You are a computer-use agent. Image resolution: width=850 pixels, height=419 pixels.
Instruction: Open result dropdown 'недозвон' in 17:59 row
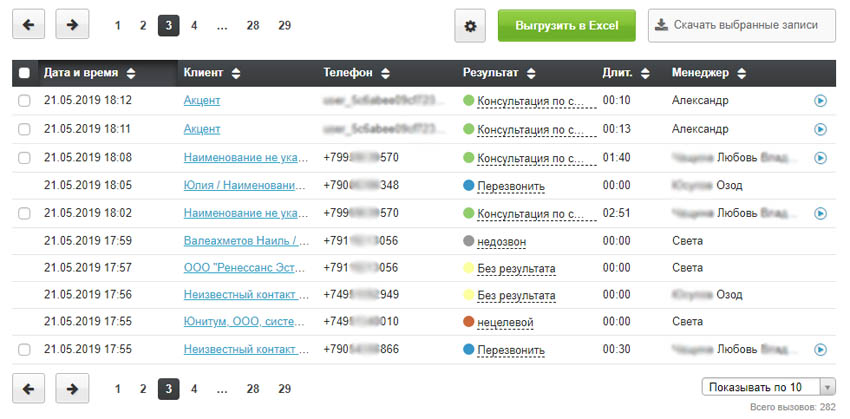(501, 241)
